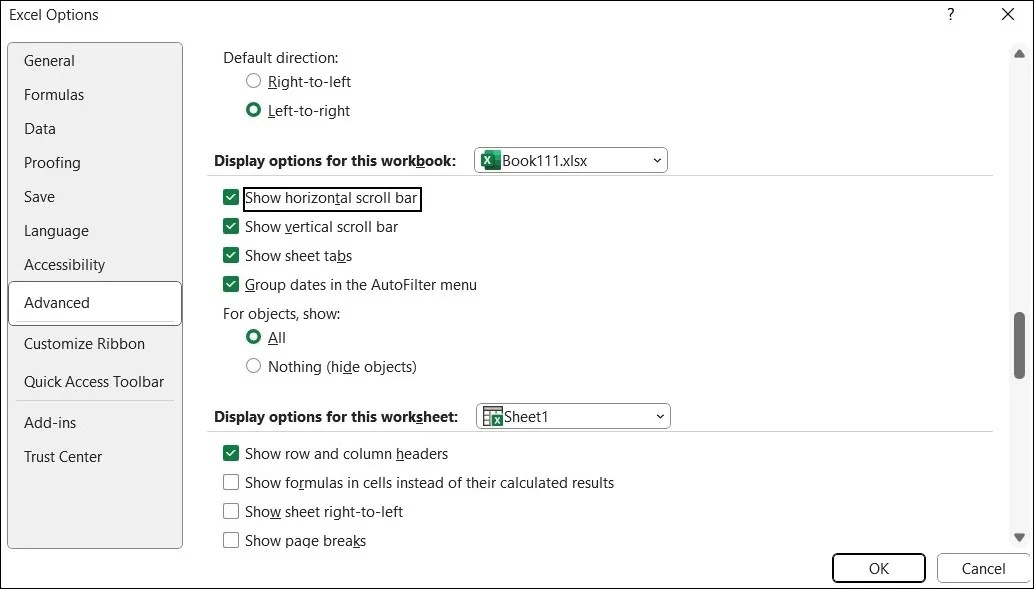Select the Right-to-left default direction

click(x=254, y=81)
